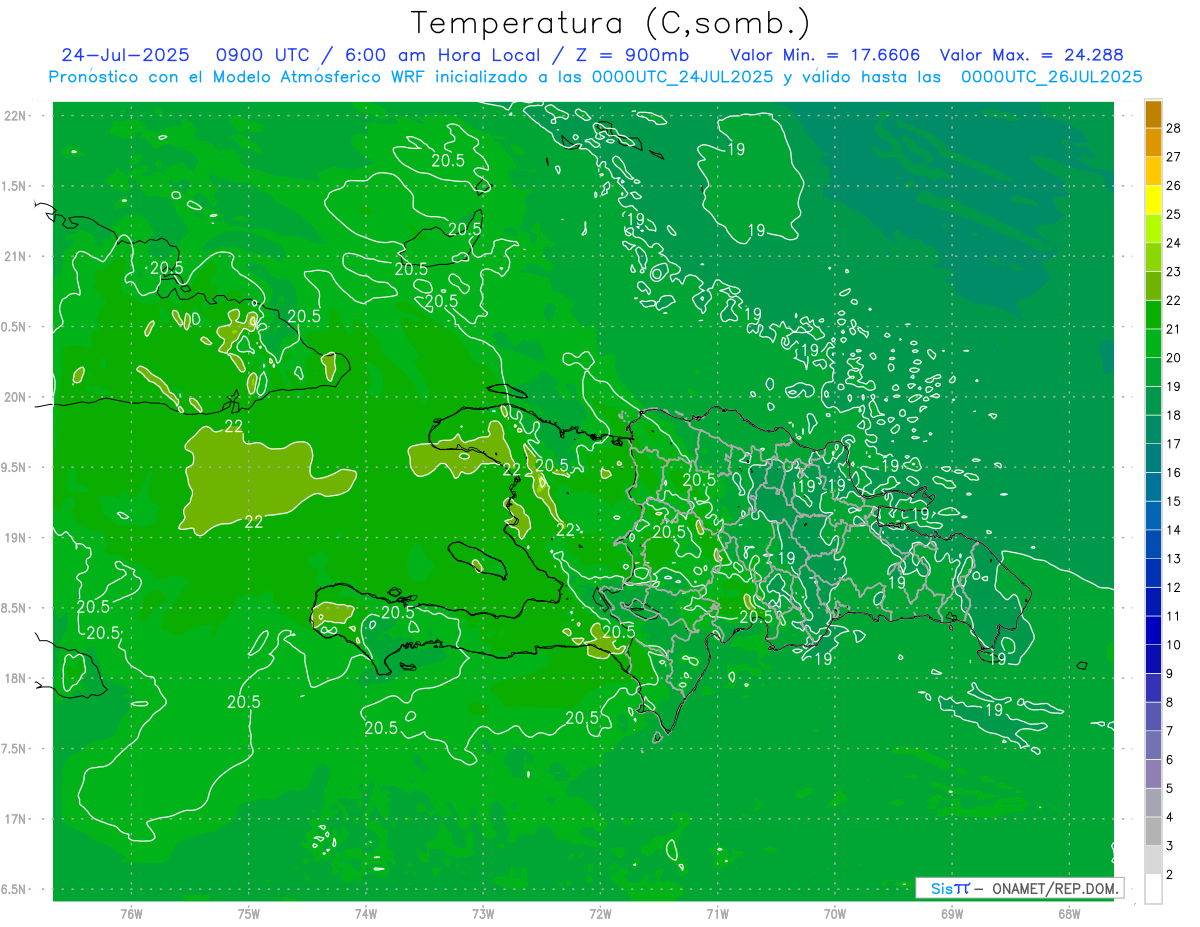Viewport: 1200px width, 927px height.
Task: Click the legend value label '16'
Action: click(x=1174, y=472)
